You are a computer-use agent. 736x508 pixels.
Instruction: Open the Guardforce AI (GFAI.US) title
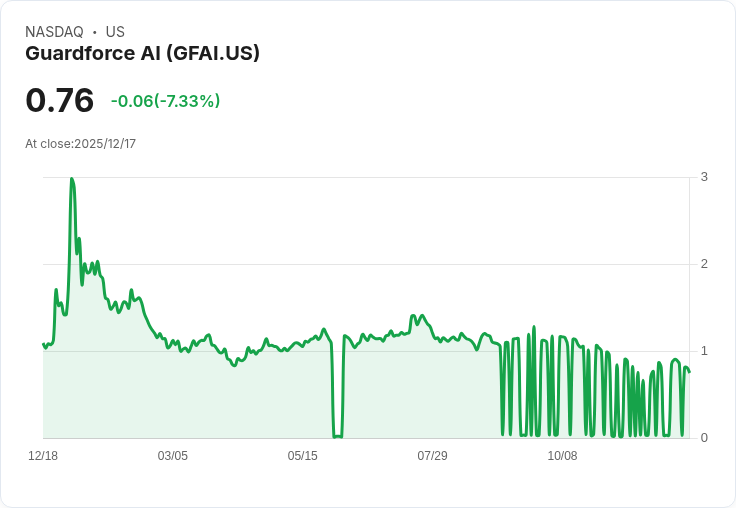tap(142, 54)
